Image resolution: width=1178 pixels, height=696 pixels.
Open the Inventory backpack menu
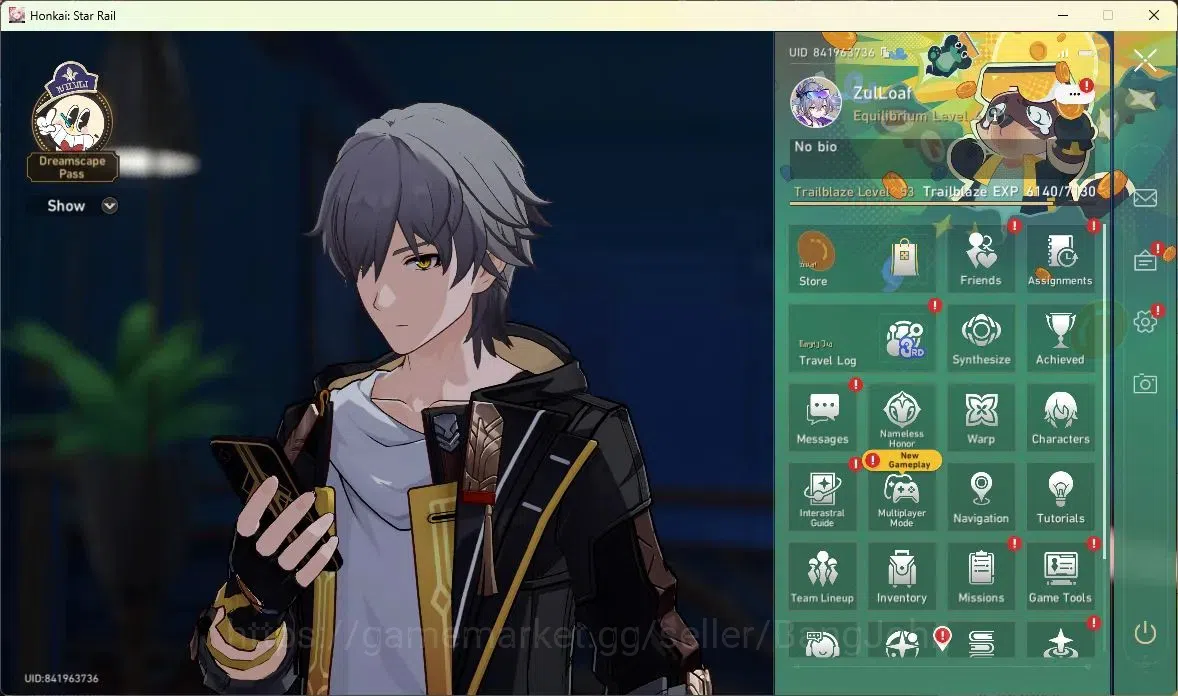[x=902, y=576]
